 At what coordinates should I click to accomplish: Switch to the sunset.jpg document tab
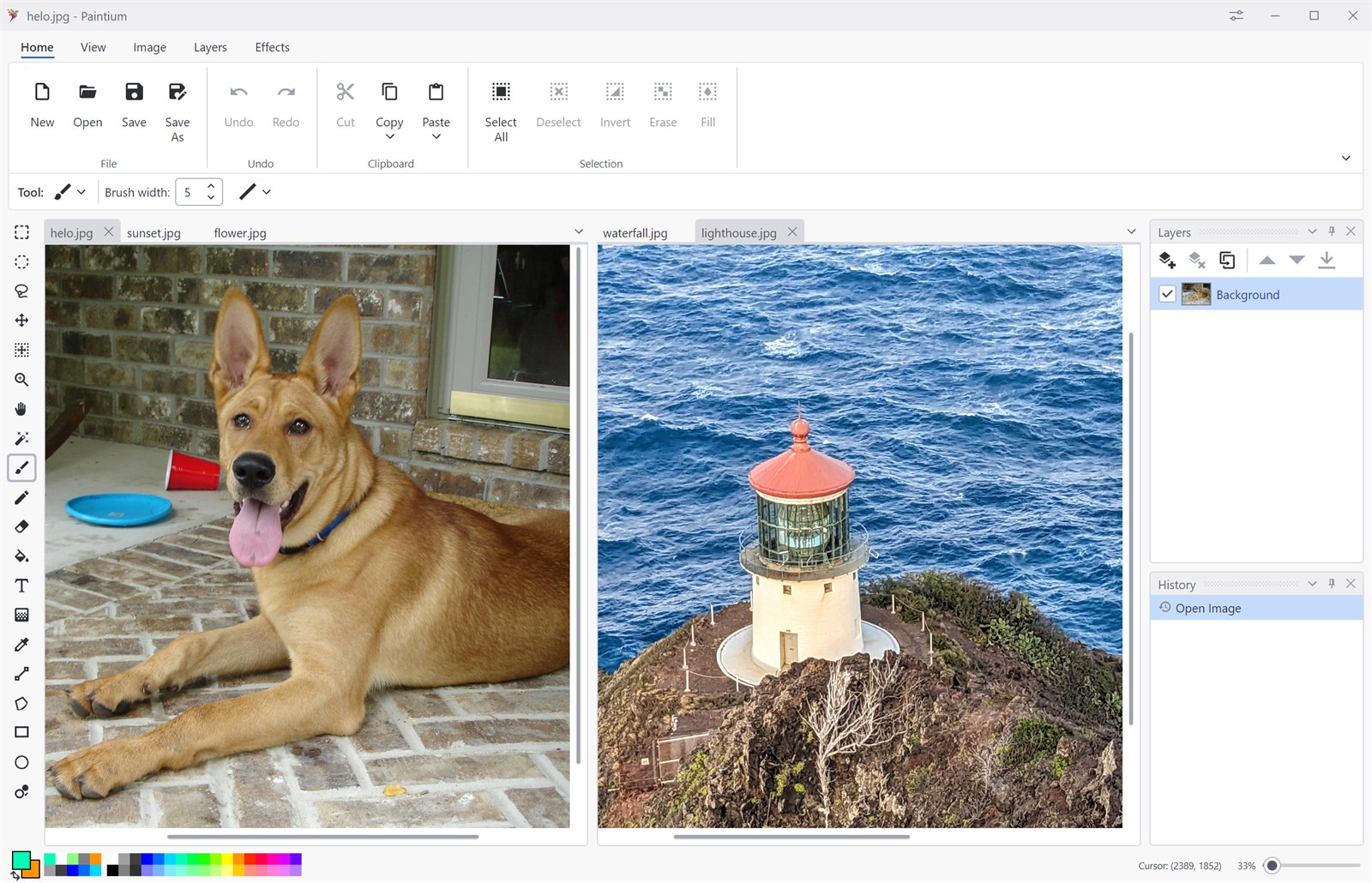(153, 232)
